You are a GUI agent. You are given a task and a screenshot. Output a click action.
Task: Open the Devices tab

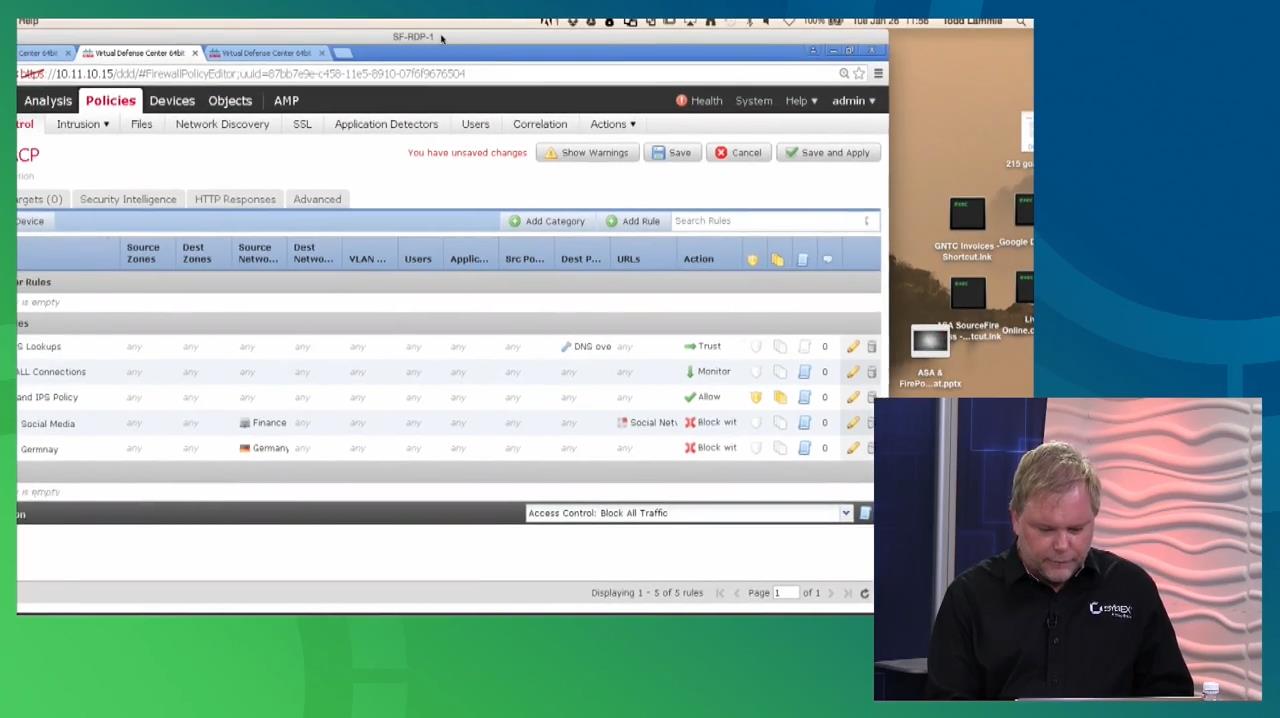pyautogui.click(x=172, y=101)
